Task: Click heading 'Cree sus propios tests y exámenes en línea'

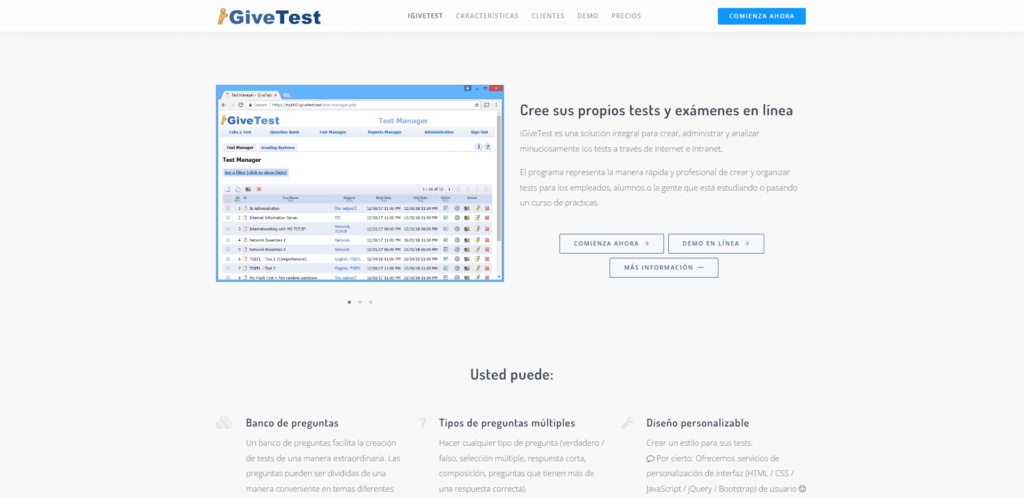Action: point(656,110)
